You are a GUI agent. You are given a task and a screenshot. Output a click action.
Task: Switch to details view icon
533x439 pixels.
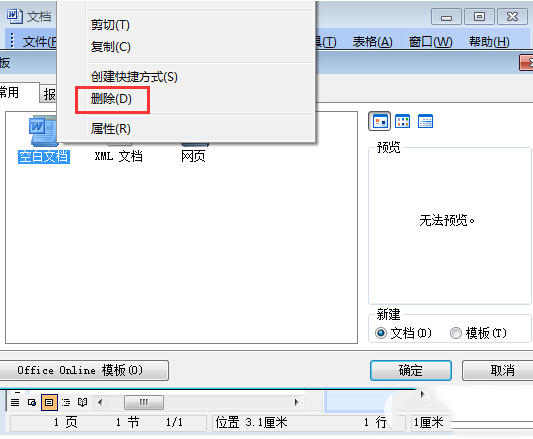click(x=425, y=121)
